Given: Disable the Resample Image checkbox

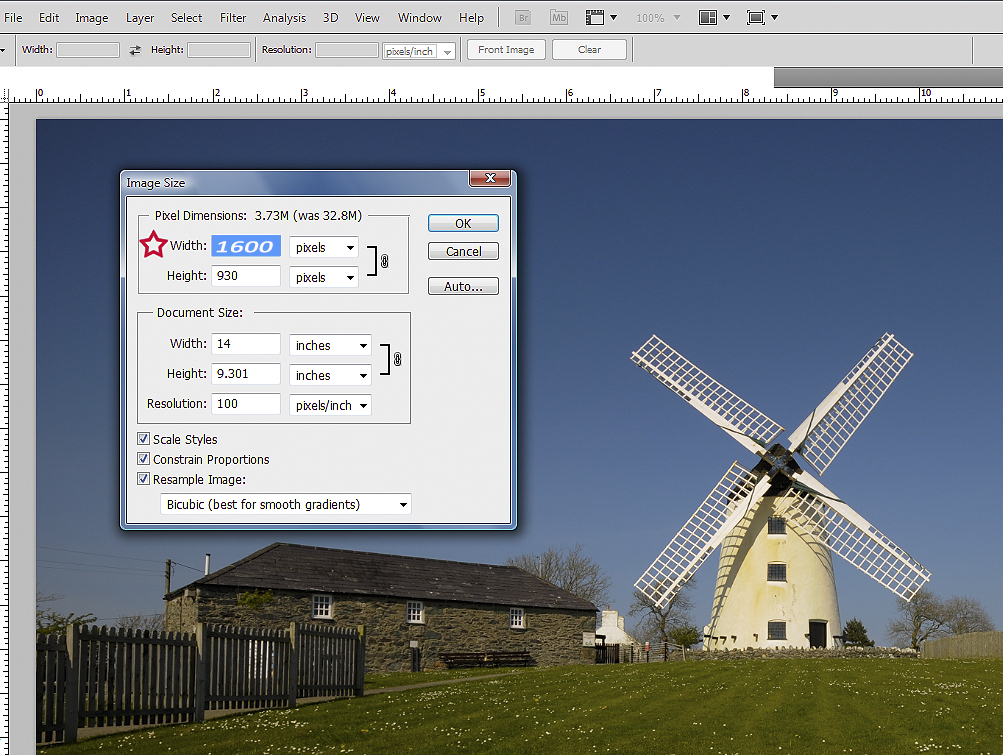Looking at the screenshot, I should click(144, 479).
